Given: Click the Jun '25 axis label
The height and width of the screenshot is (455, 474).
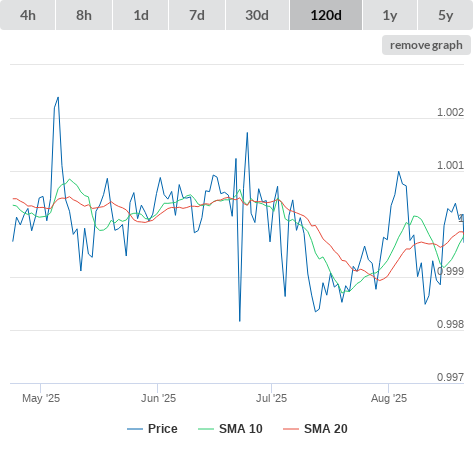Looking at the screenshot, I should pos(158,398).
